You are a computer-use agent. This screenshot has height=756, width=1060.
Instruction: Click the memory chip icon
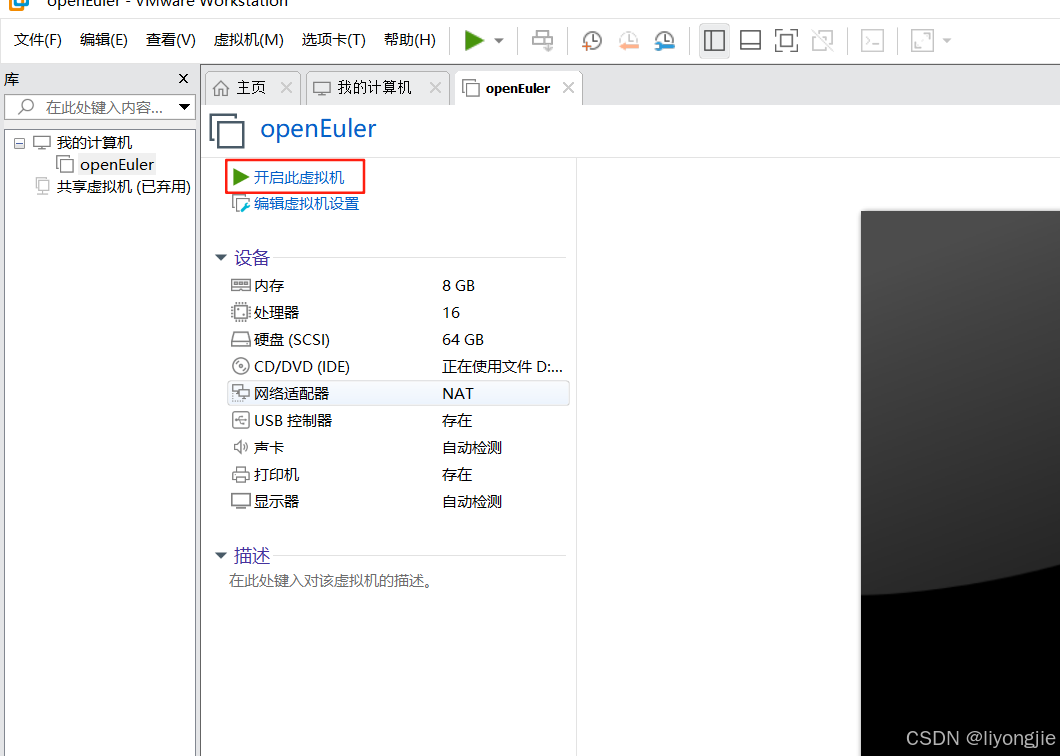pyautogui.click(x=241, y=285)
